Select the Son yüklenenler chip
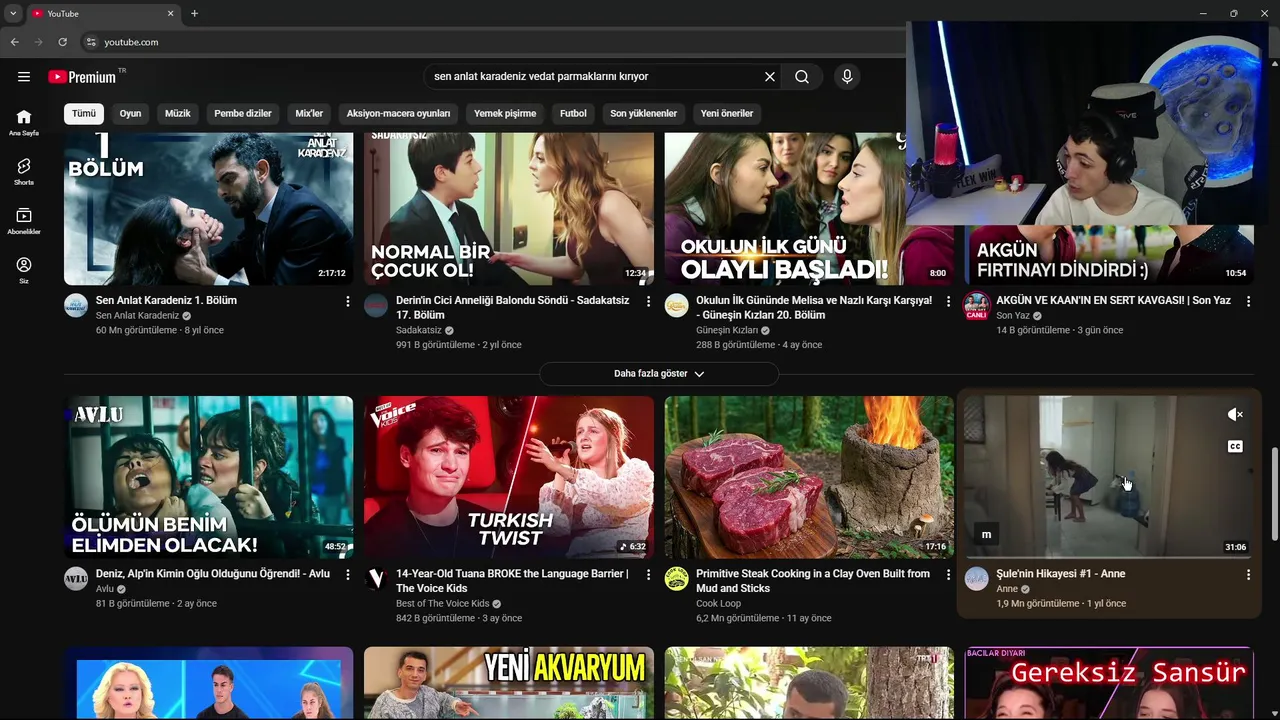This screenshot has width=1280, height=720. click(644, 114)
